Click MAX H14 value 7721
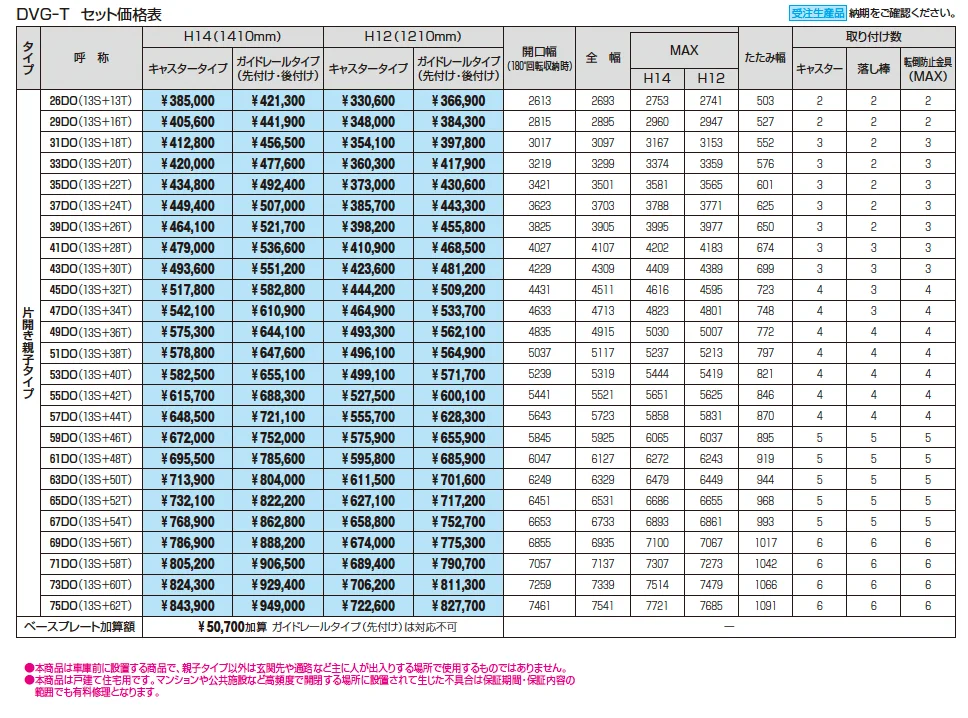The width and height of the screenshot is (968, 718). point(657,606)
